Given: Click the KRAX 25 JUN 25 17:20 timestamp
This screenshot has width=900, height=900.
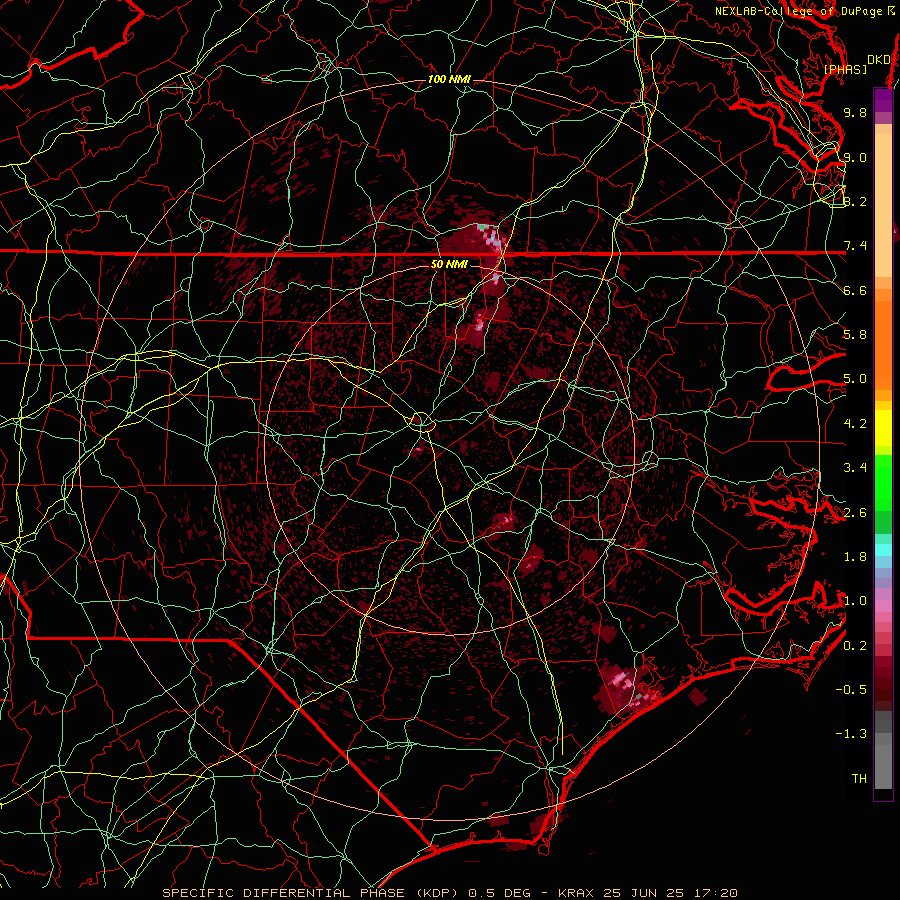Looking at the screenshot, I should (647, 893).
